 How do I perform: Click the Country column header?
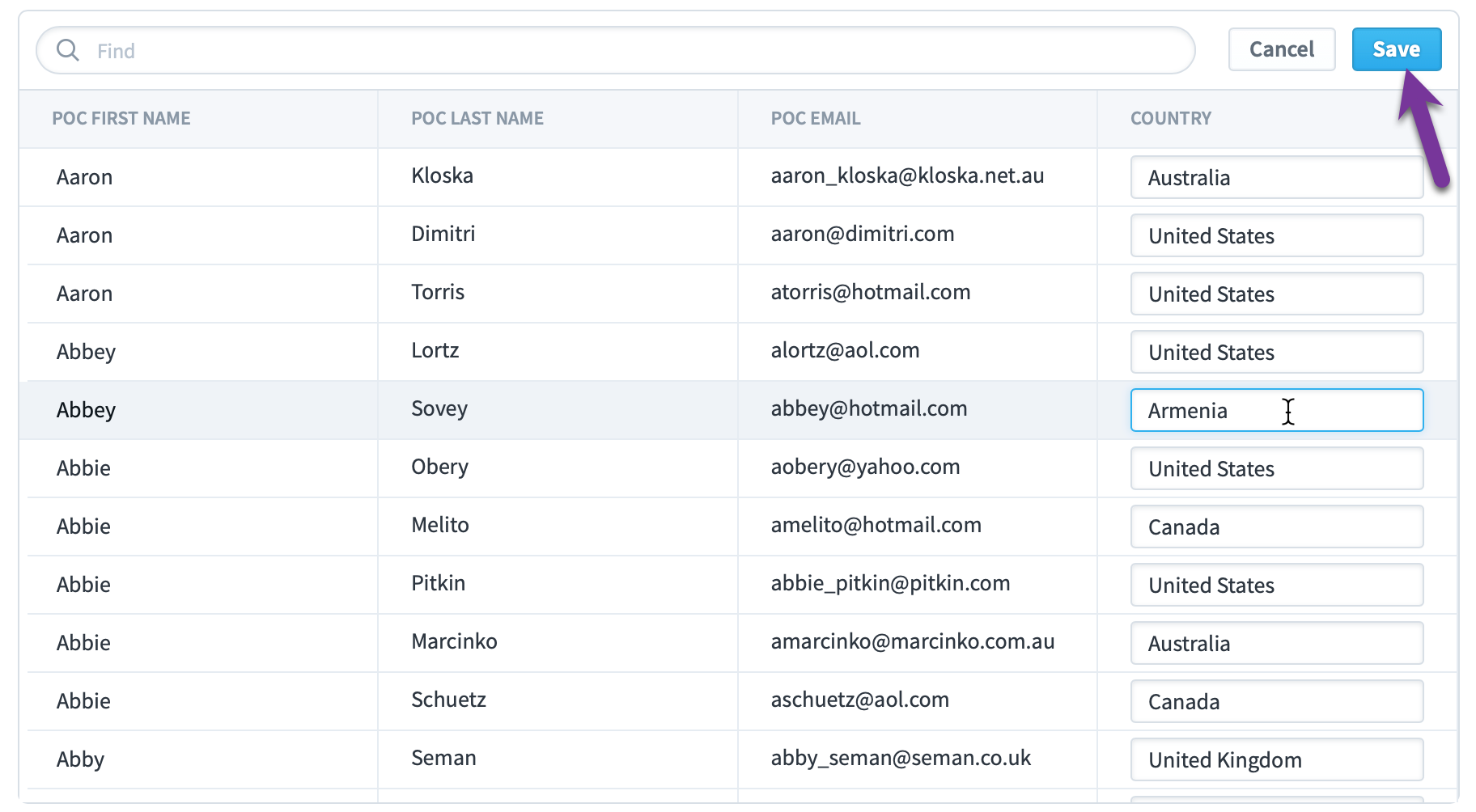pyautogui.click(x=1171, y=118)
